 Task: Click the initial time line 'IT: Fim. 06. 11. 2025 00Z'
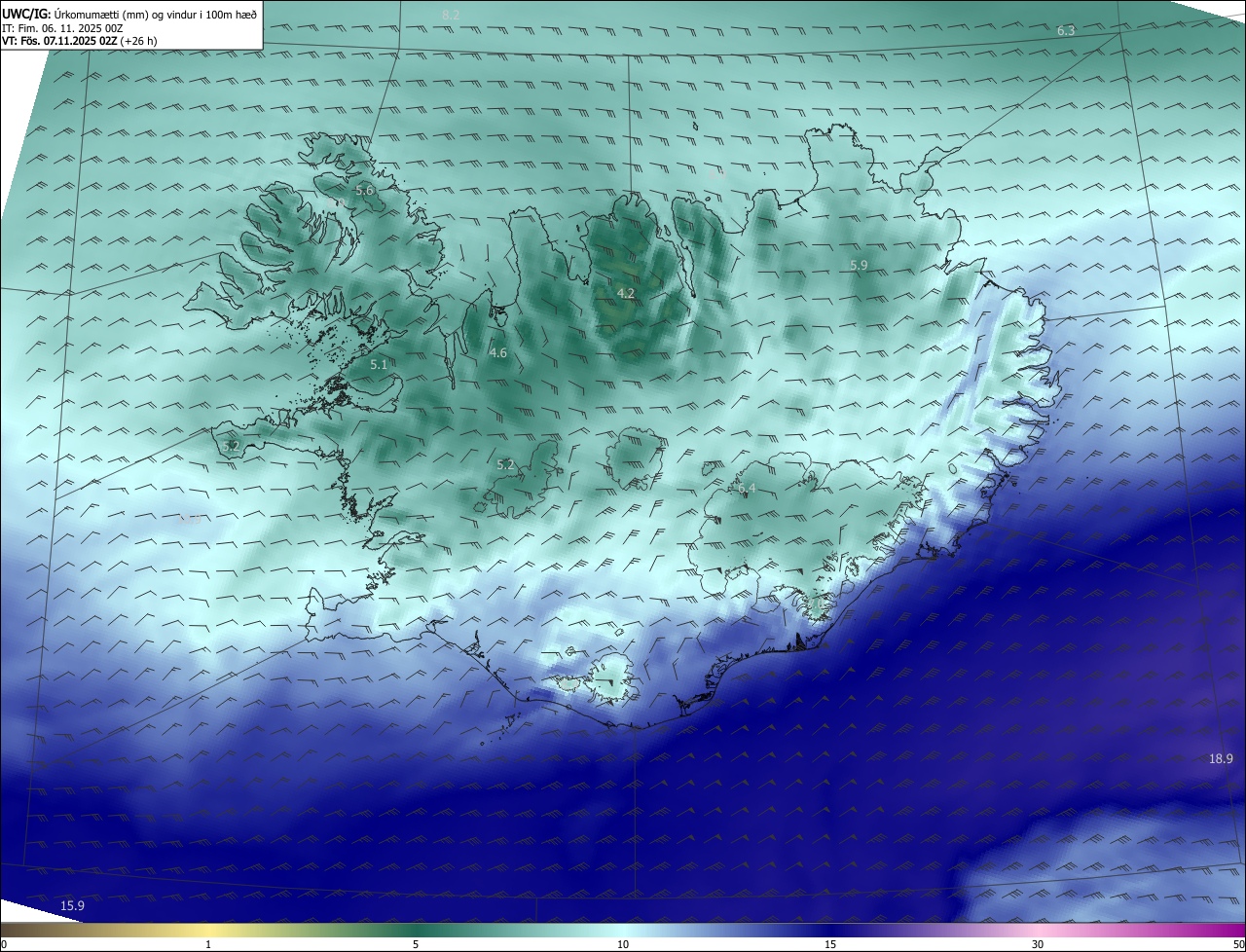click(61, 27)
